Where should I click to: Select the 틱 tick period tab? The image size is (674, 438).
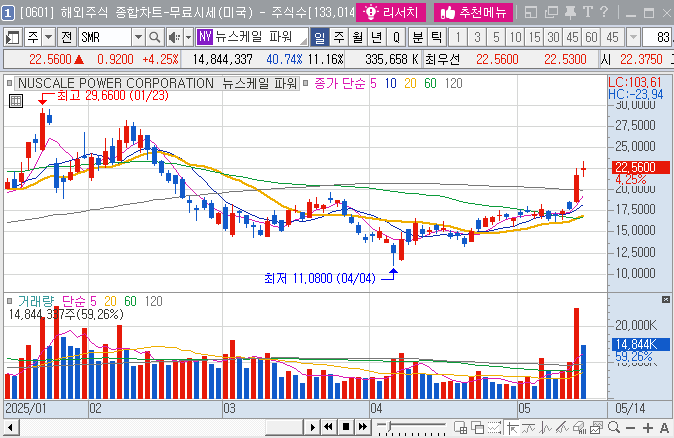point(436,38)
